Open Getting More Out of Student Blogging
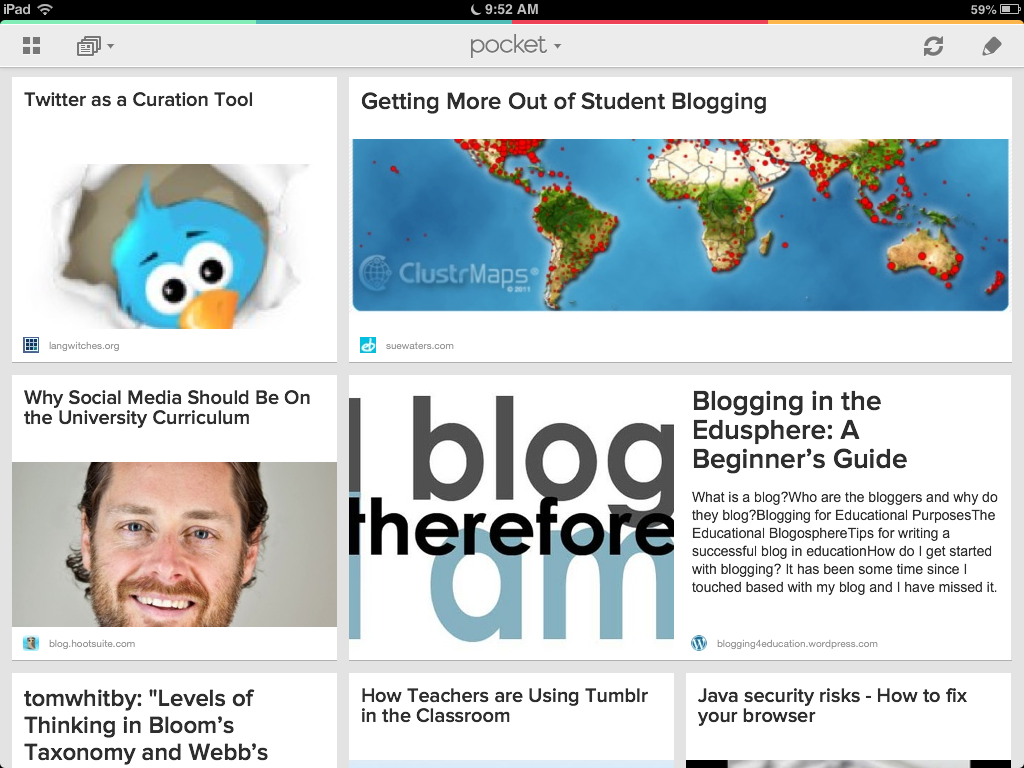 point(564,102)
